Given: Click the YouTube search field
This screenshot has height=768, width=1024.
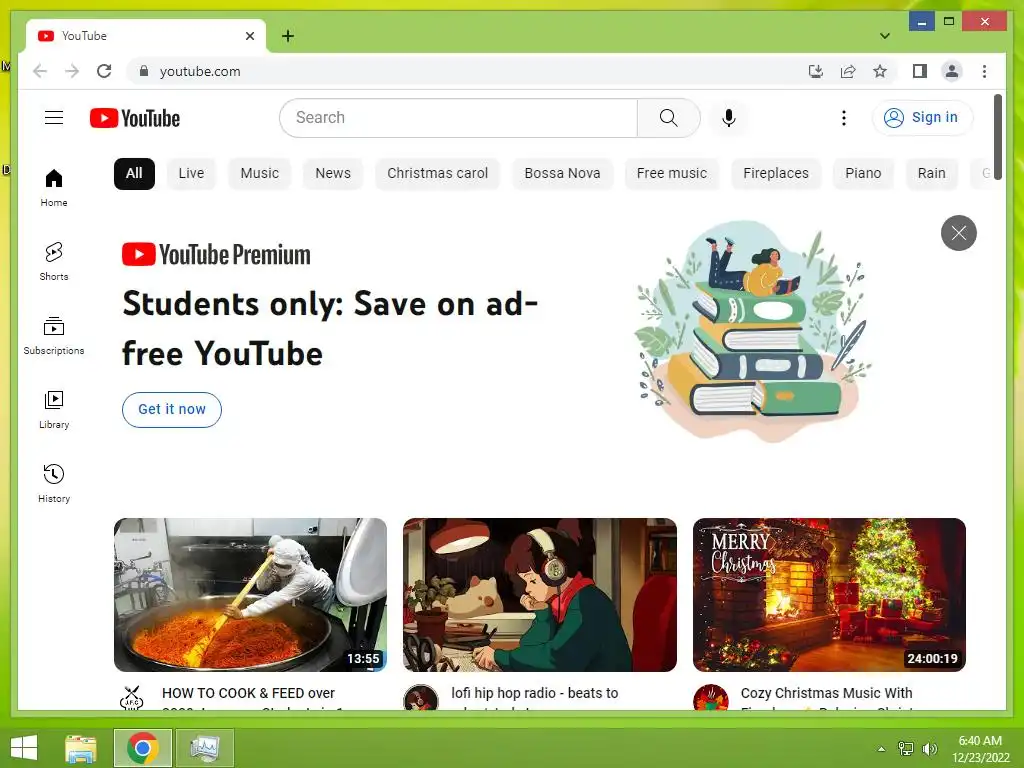Looking at the screenshot, I should click(x=458, y=118).
